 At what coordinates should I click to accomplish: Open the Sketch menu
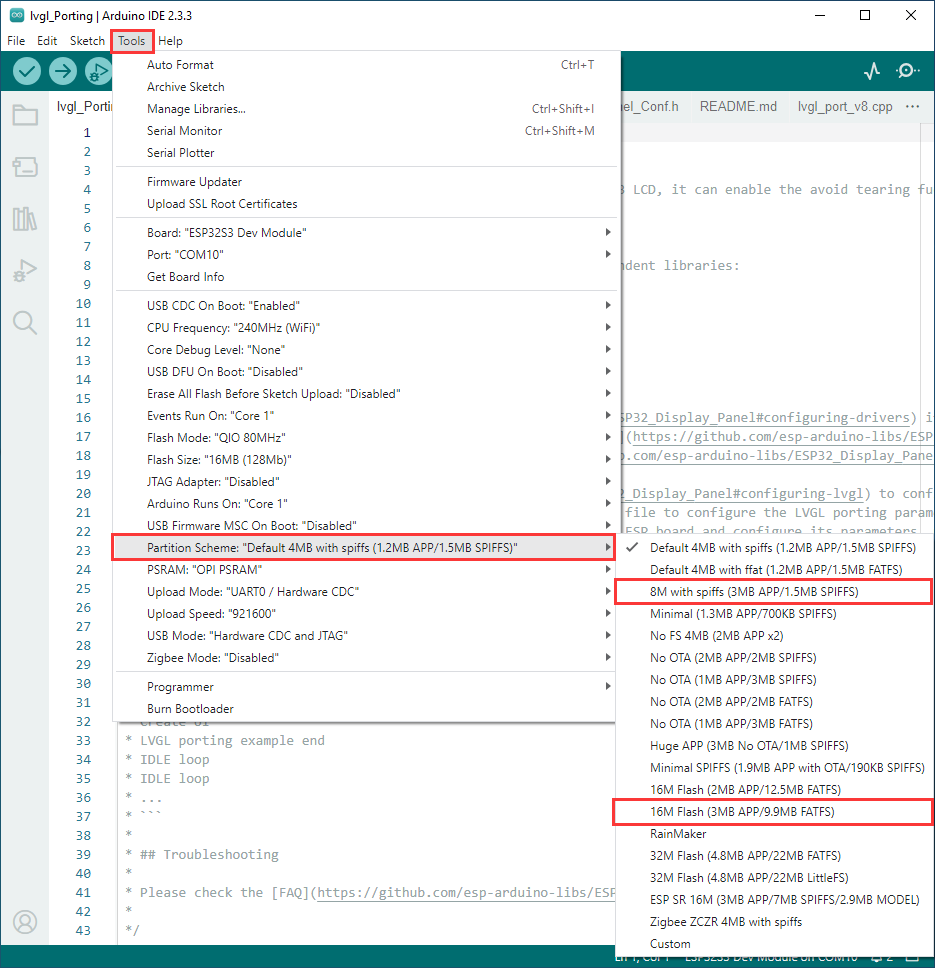click(x=87, y=41)
